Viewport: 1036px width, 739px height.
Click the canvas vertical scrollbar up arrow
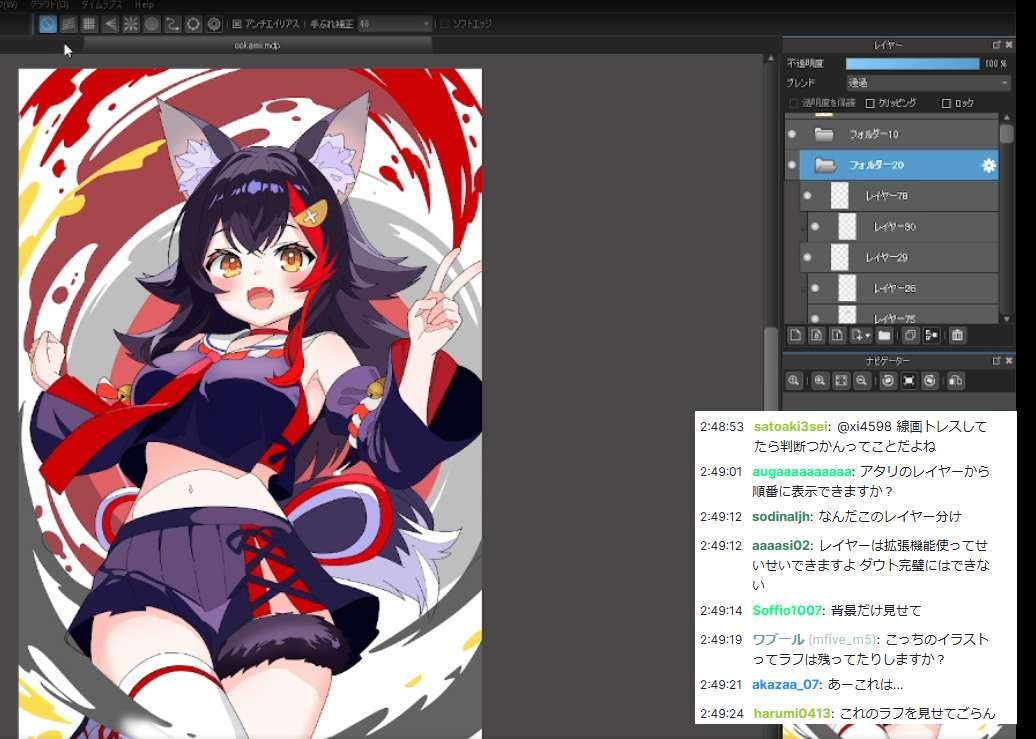pos(770,59)
